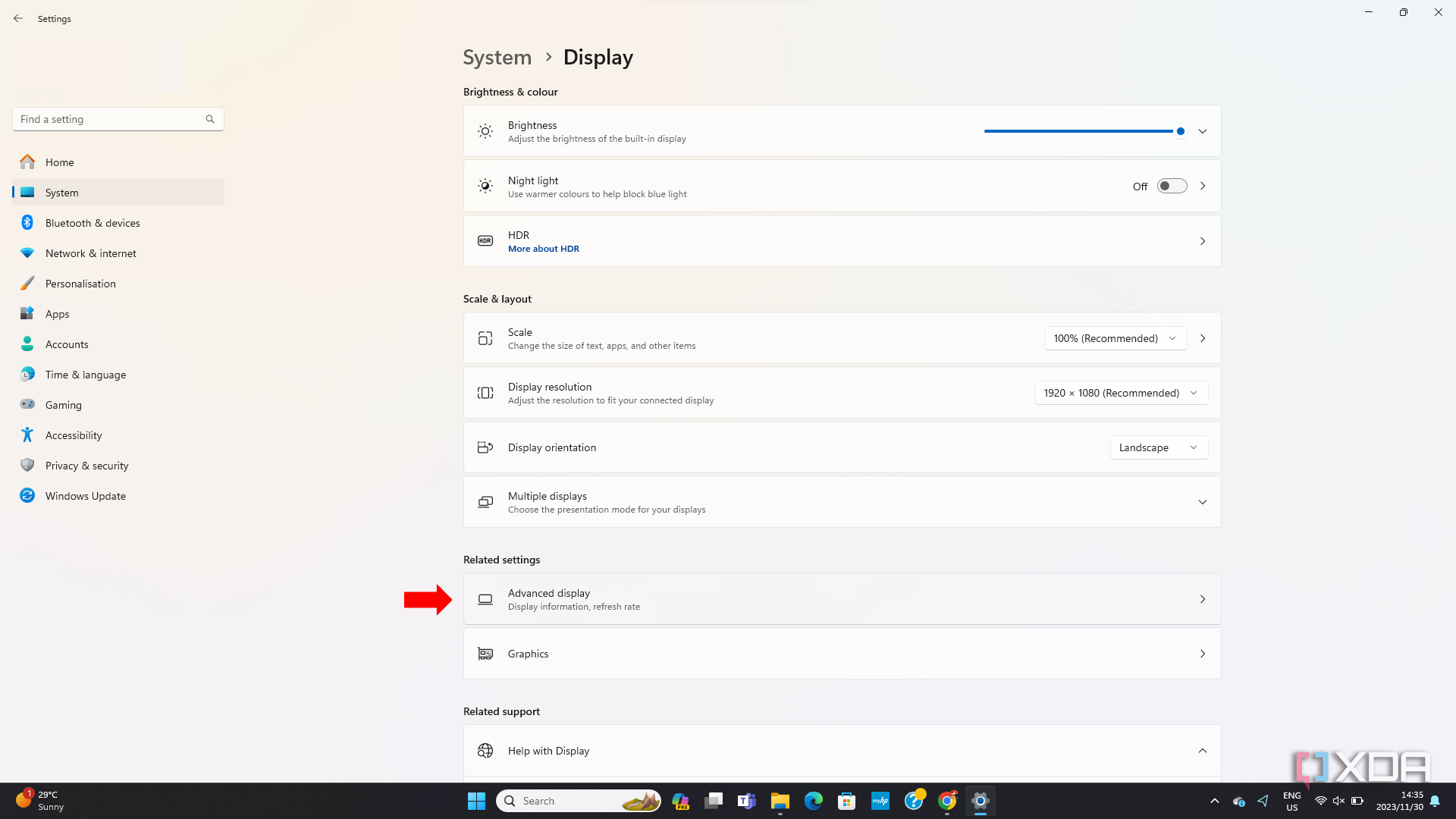Open Windows Update in sidebar
Screen dimensions: 1456x819
click(x=118, y=496)
